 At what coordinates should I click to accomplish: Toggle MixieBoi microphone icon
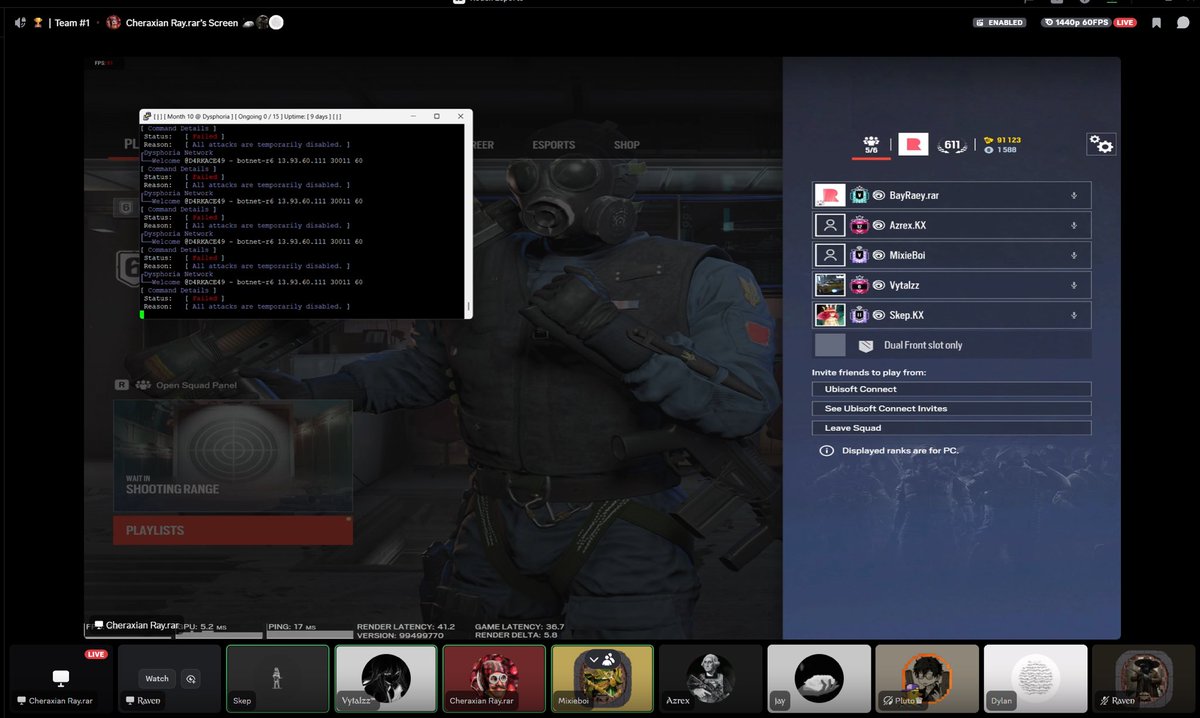point(1073,255)
